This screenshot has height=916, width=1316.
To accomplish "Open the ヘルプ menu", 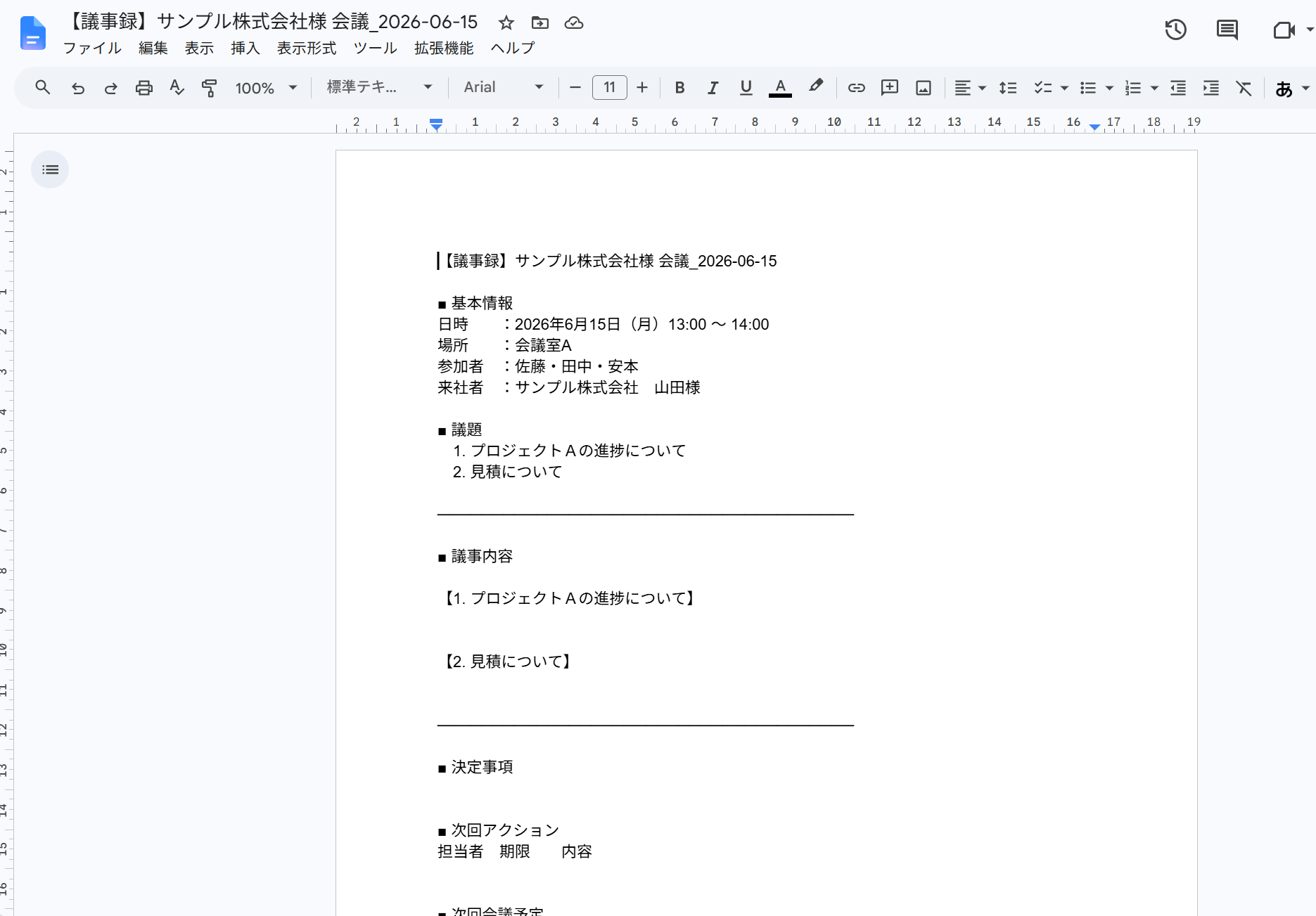I will [x=513, y=48].
